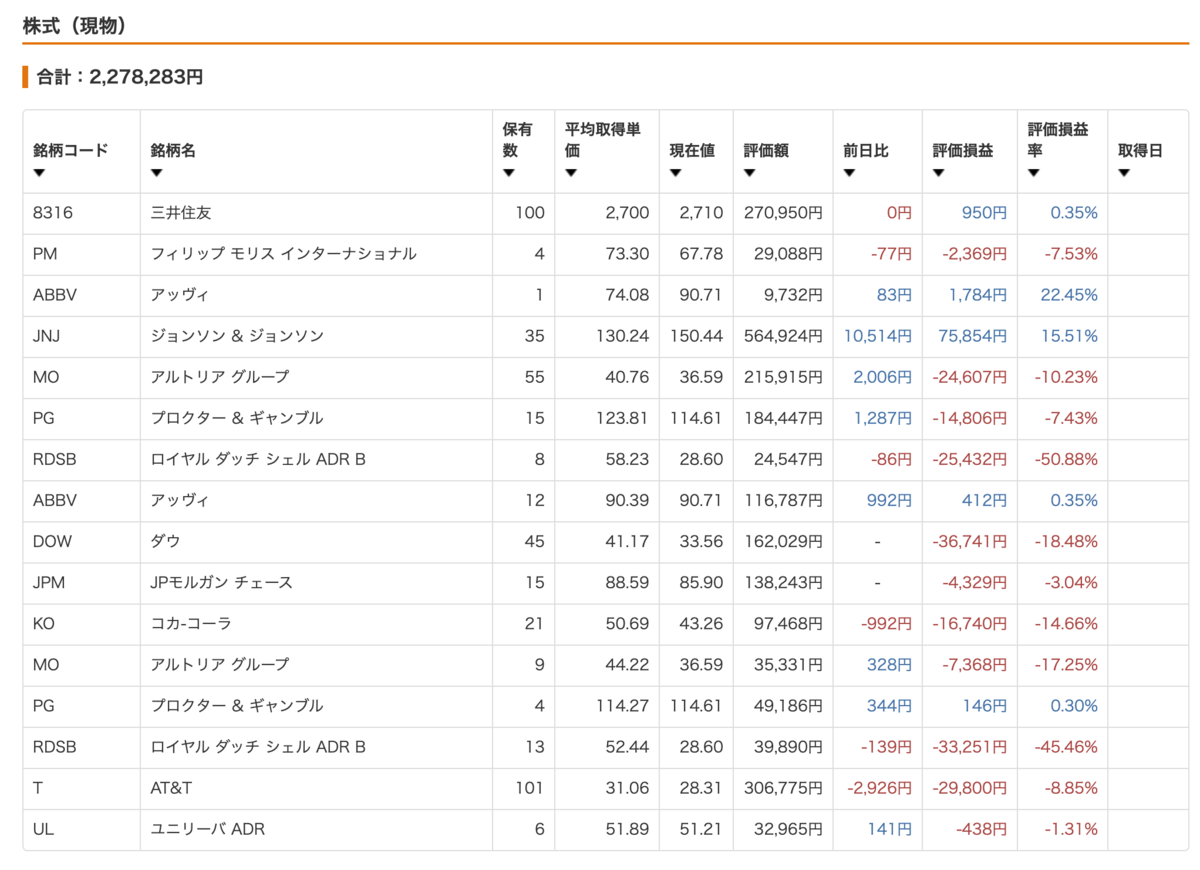1200x870 pixels.
Task: Click JPM valuation 138,243円
Action: 783,582
